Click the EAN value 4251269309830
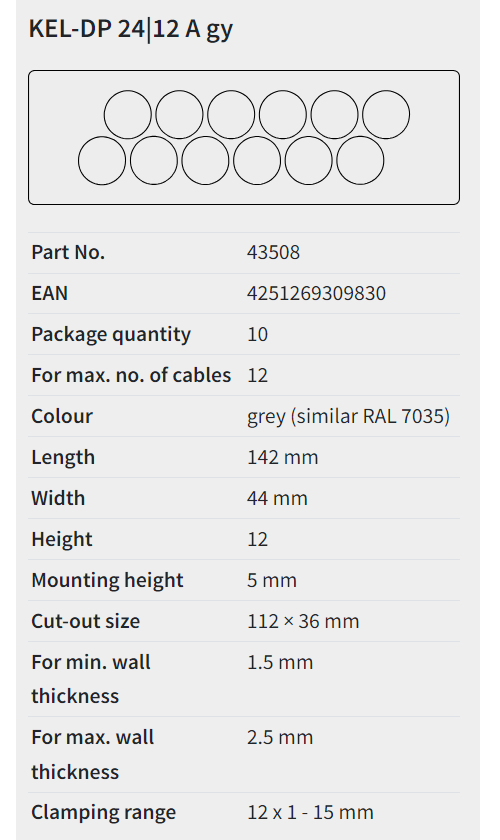This screenshot has width=500, height=840. [x=316, y=294]
